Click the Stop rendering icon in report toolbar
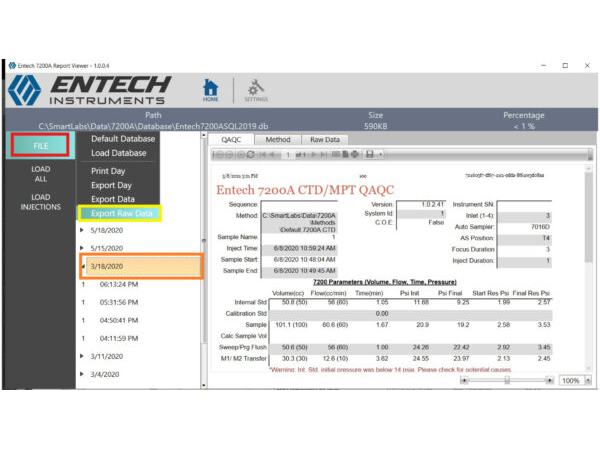Image resolution: width=600 pixels, height=450 pixels. [x=241, y=155]
